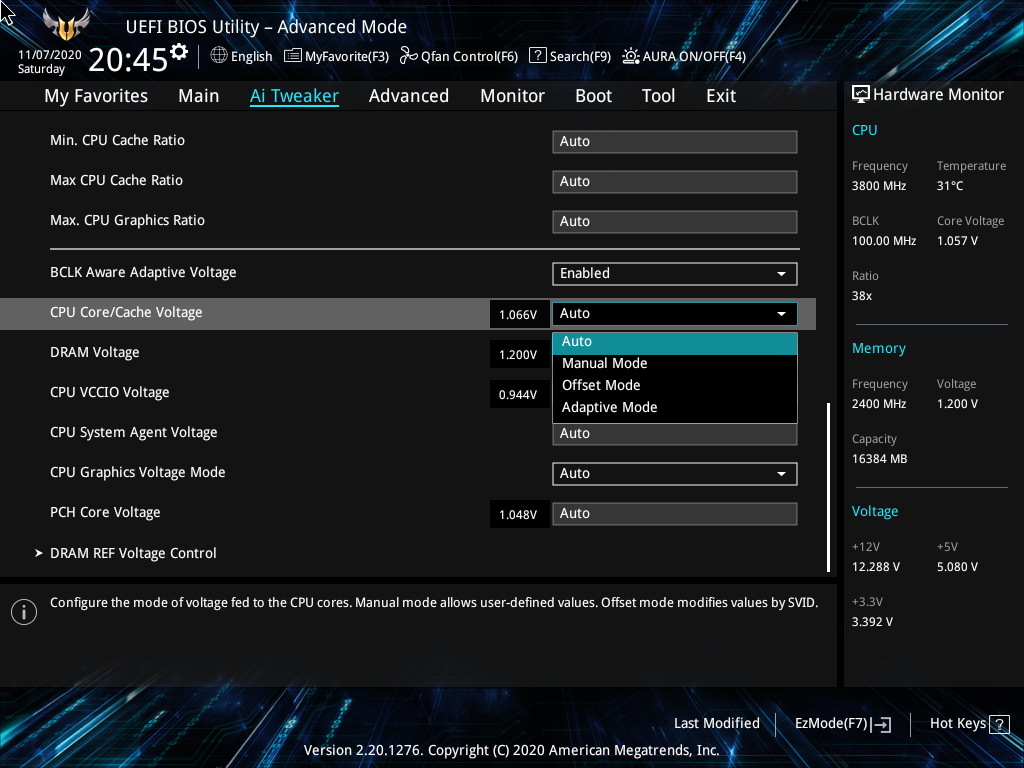The image size is (1024, 768).
Task: Click the Max CPU Cache Ratio field
Action: [x=674, y=181]
